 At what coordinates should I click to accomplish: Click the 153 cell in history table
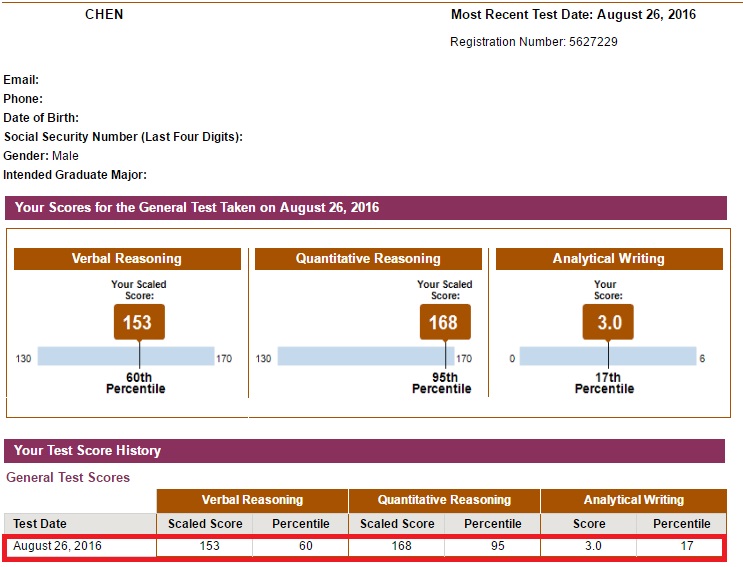pos(209,546)
